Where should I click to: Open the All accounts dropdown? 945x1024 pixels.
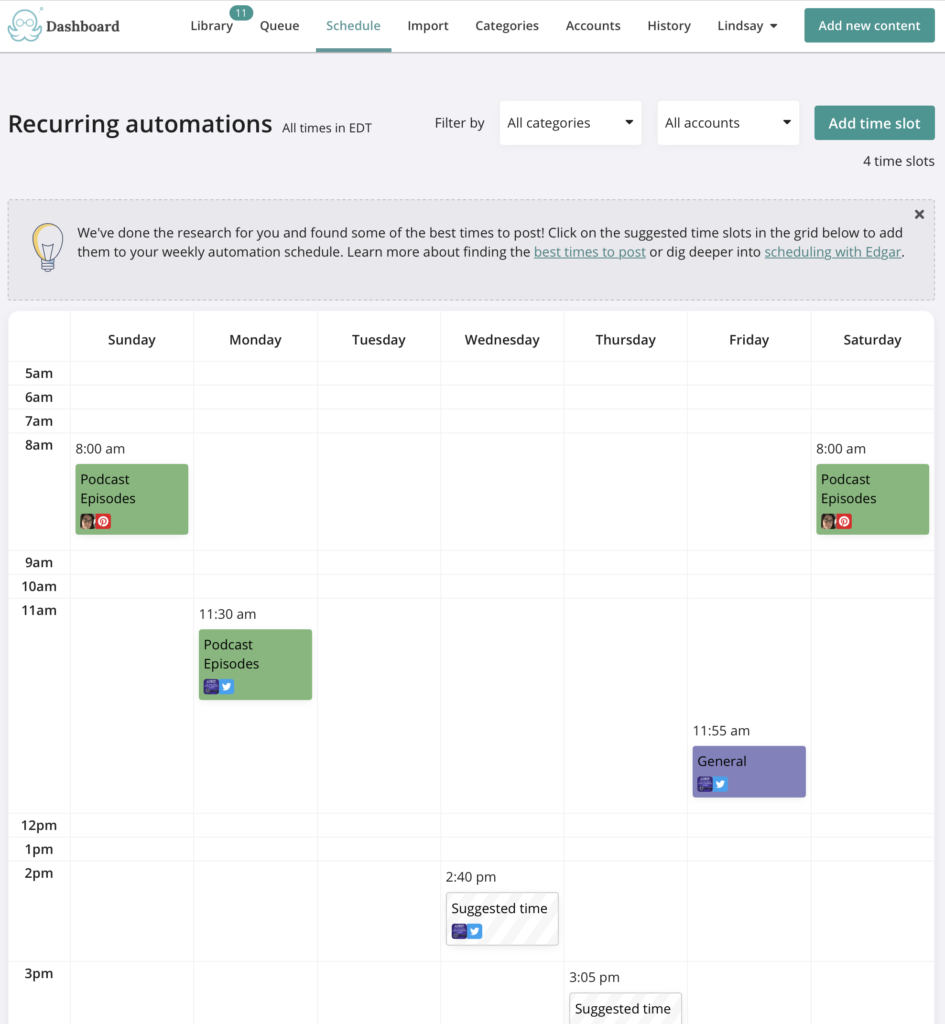[x=728, y=122]
